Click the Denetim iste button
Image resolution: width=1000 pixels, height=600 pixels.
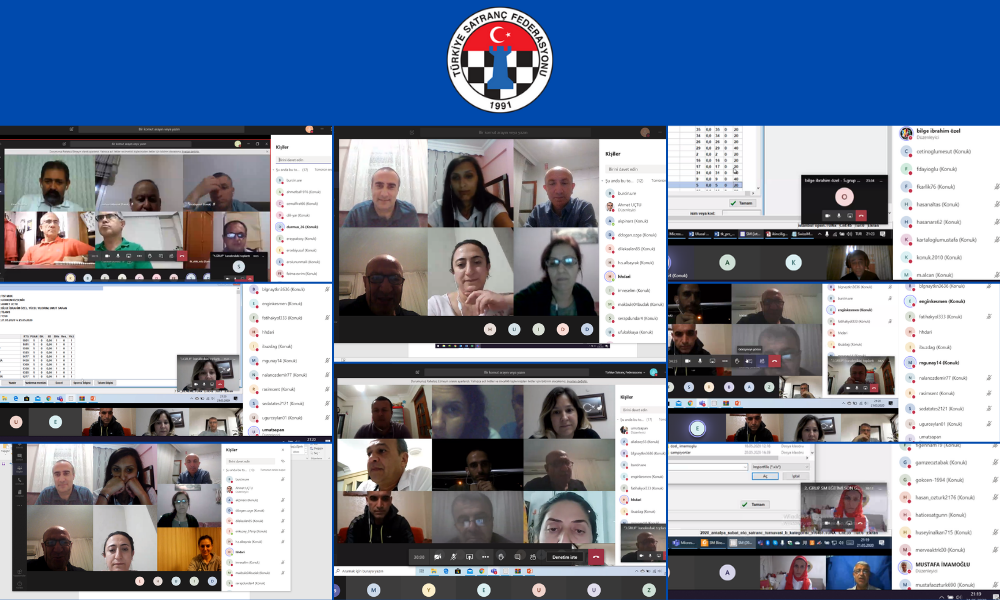(x=564, y=557)
